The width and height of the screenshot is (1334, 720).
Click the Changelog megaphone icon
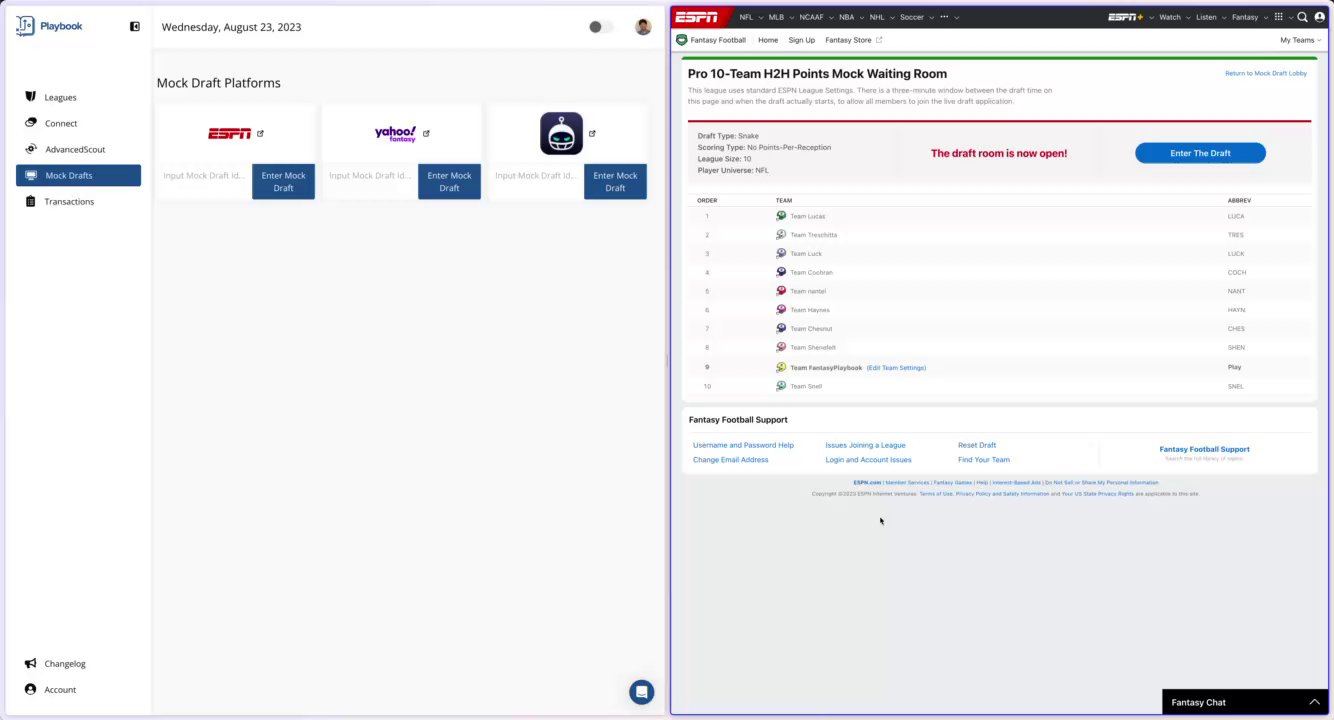click(x=31, y=663)
